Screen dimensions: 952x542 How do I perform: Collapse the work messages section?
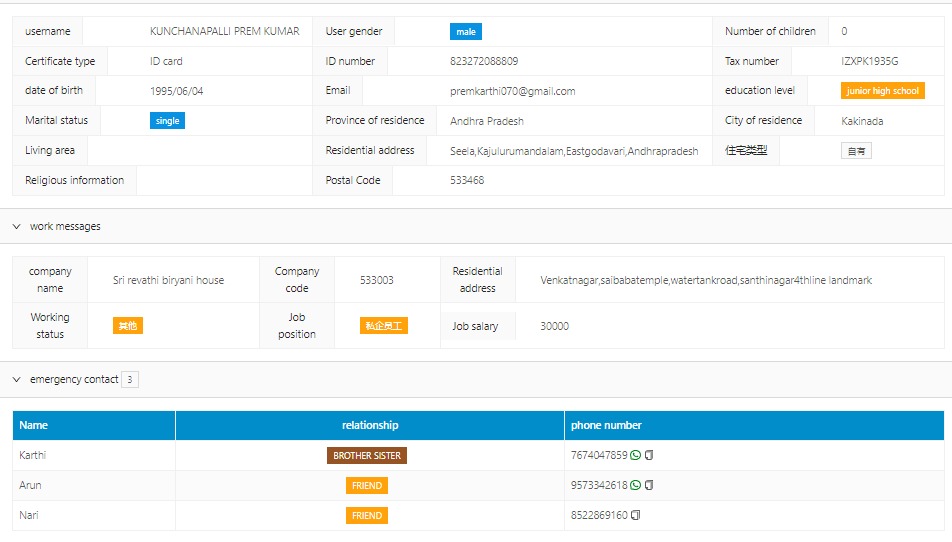coord(17,227)
